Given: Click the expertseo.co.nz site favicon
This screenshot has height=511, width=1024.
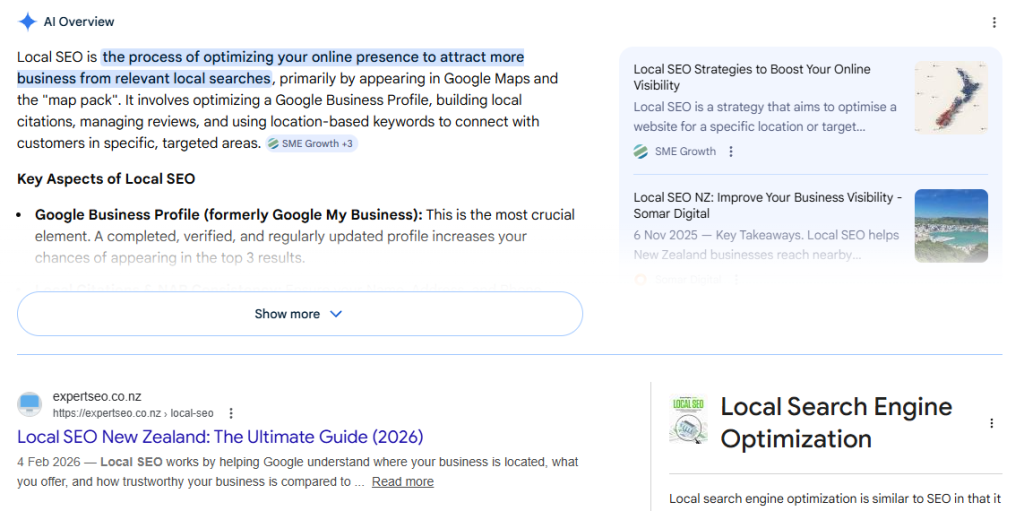Looking at the screenshot, I should pos(29,404).
